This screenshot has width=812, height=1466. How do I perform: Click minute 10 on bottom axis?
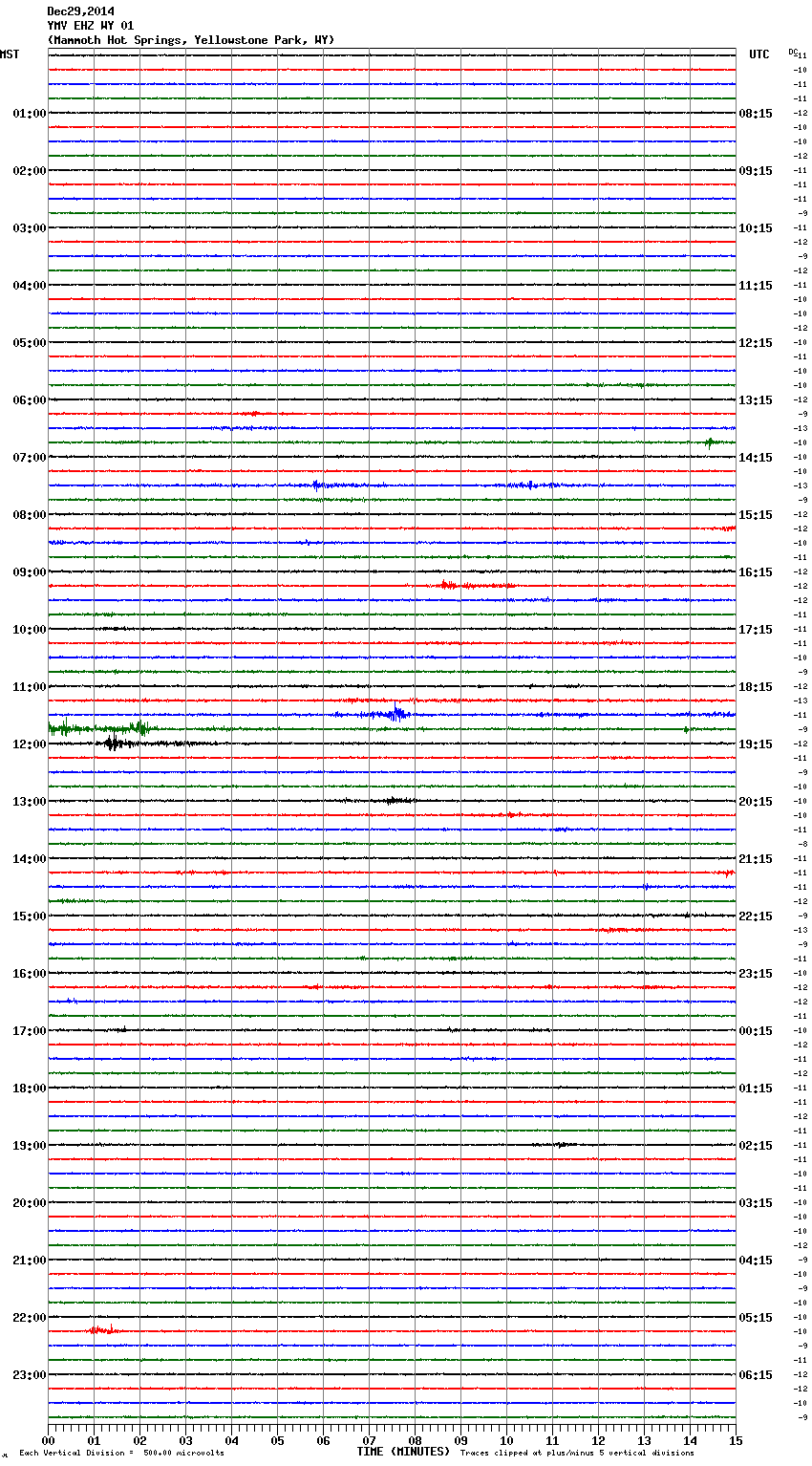coord(506,1440)
